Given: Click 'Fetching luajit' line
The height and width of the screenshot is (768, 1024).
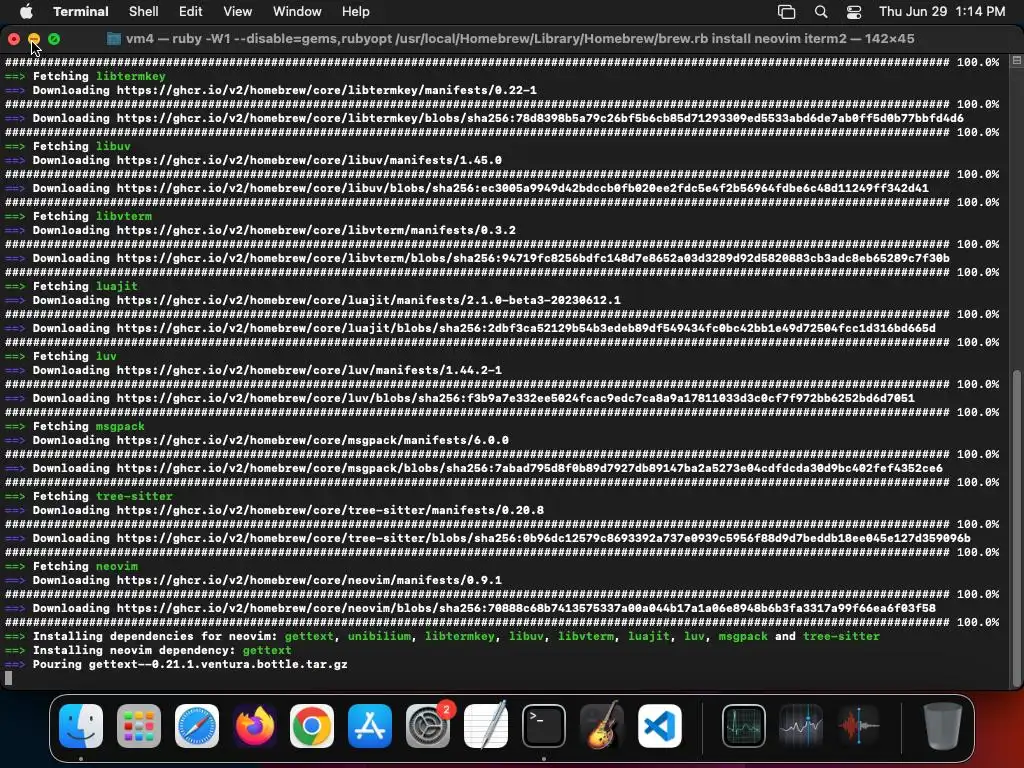Looking at the screenshot, I should 72,285.
